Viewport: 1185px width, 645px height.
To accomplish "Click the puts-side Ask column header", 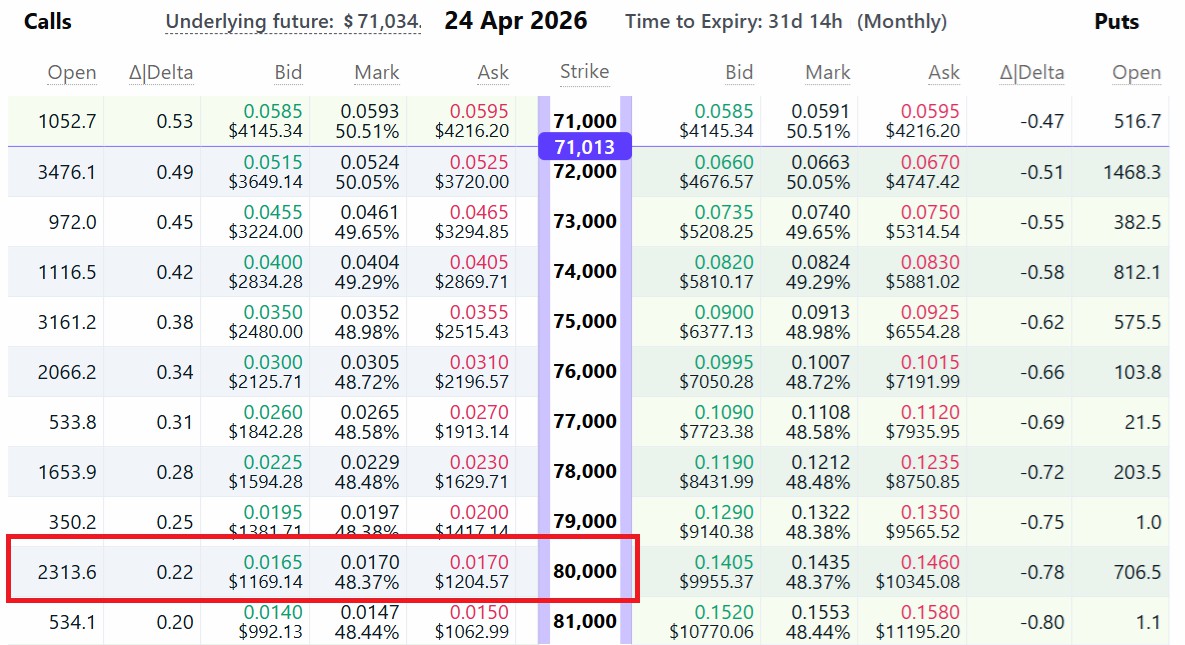I will (943, 72).
